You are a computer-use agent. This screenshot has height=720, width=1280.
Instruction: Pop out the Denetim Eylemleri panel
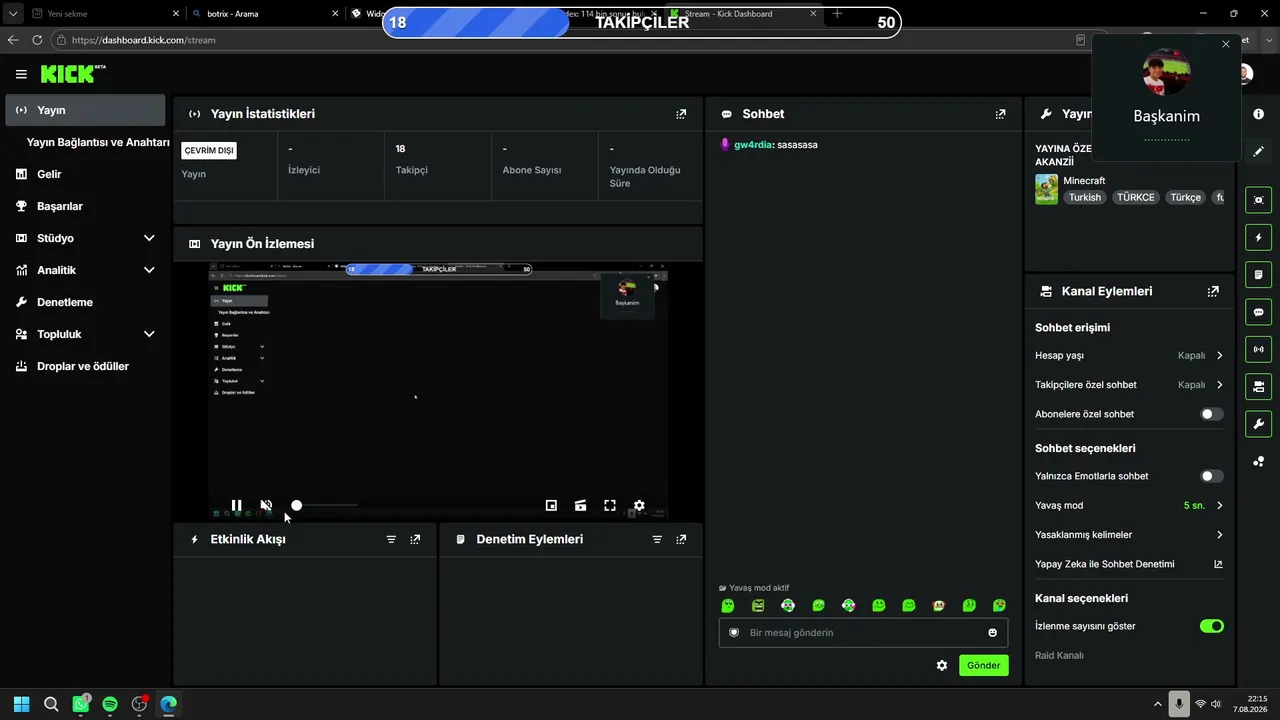pos(681,539)
